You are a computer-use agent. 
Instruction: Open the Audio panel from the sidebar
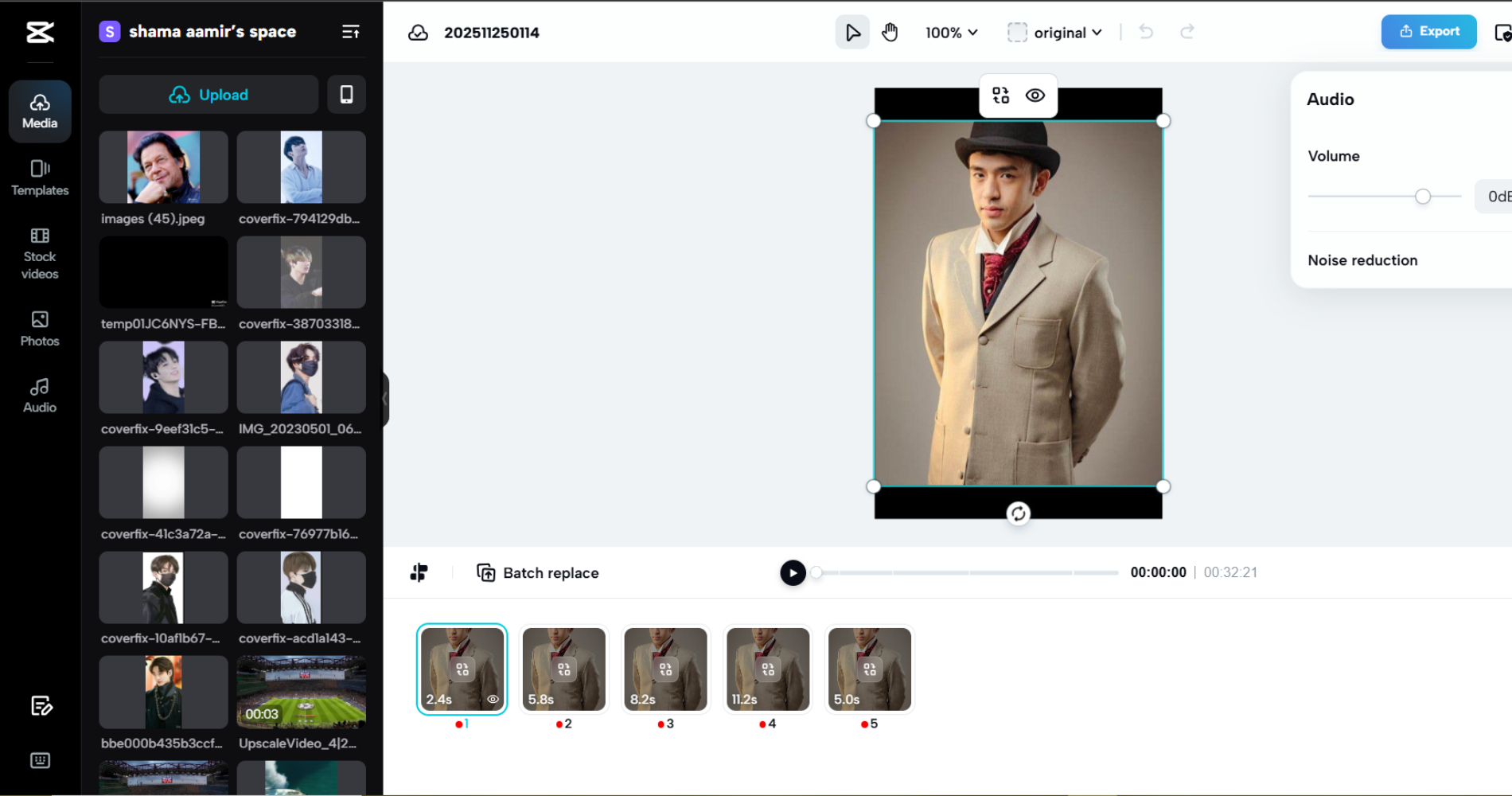click(39, 395)
